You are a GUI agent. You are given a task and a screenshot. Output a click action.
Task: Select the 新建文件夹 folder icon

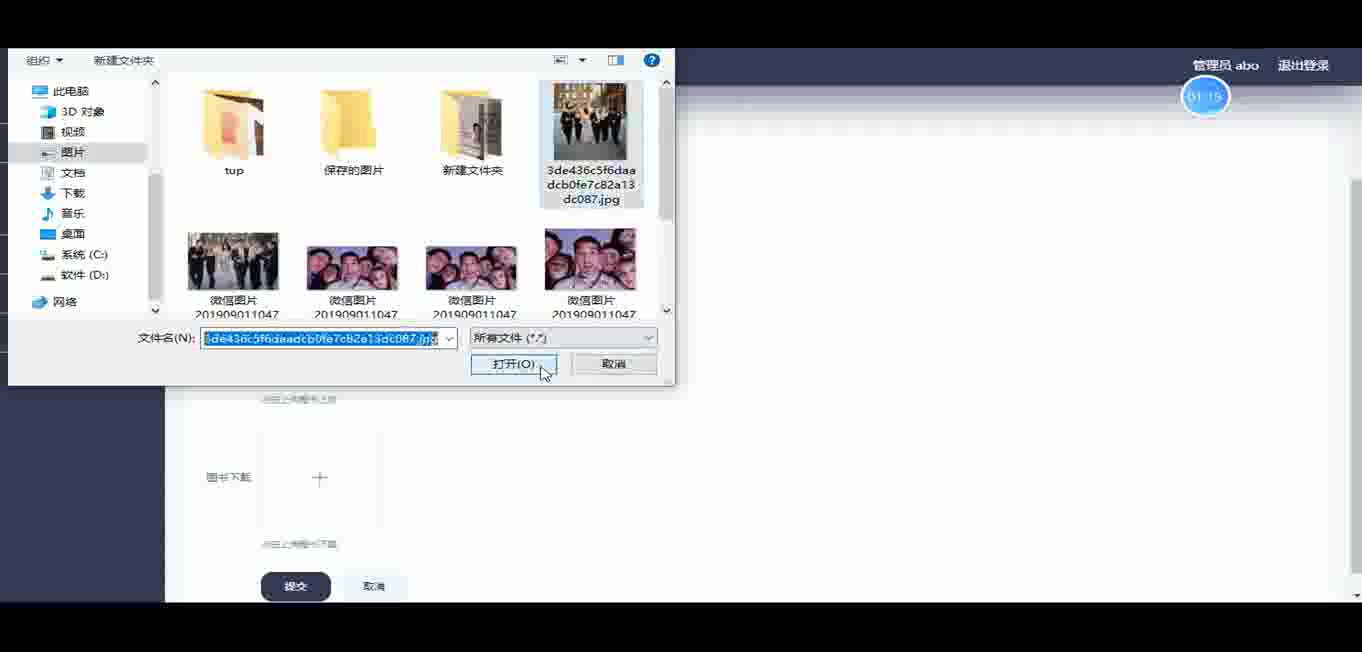pos(472,125)
